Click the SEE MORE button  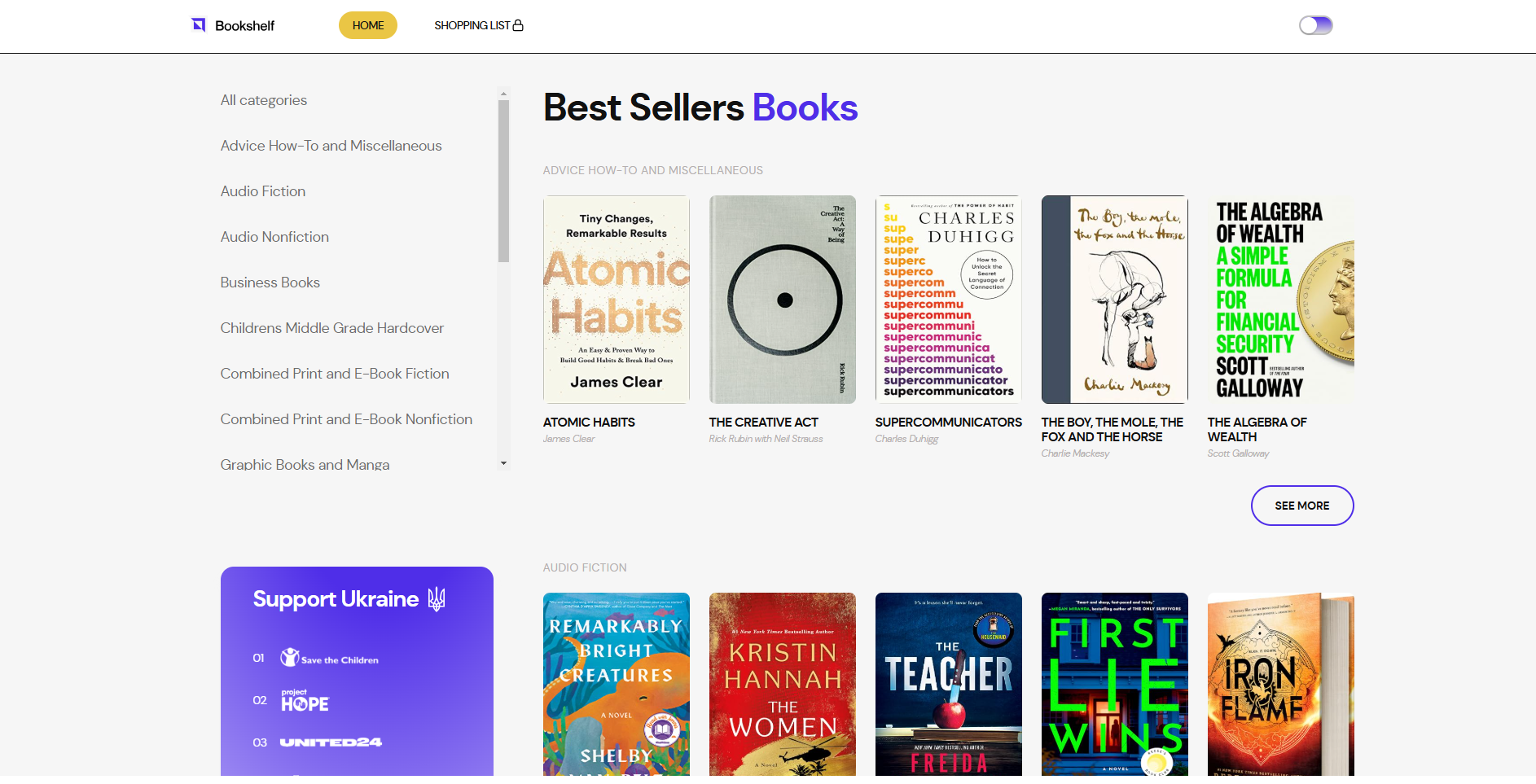click(1301, 506)
